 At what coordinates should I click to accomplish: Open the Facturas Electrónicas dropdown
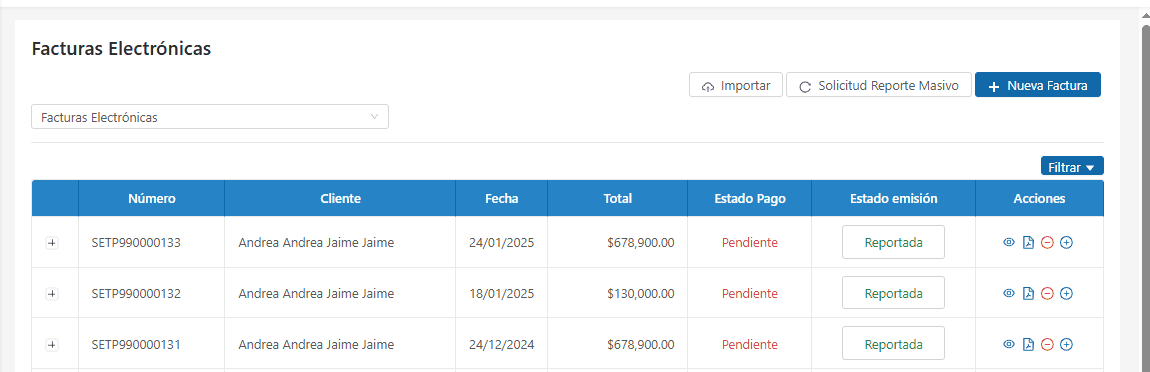pos(210,117)
